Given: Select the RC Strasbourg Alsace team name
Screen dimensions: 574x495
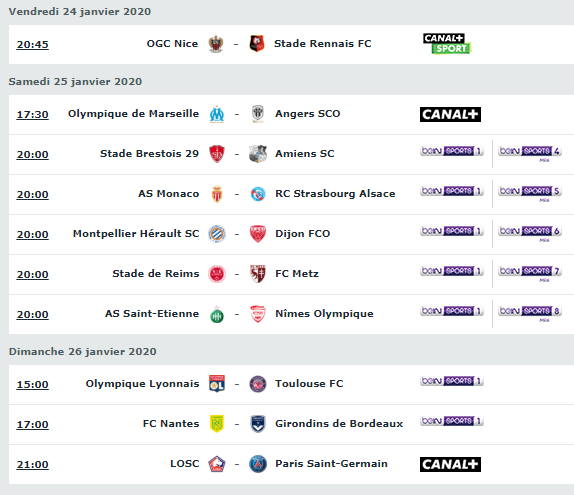Looking at the screenshot, I should 335,194.
